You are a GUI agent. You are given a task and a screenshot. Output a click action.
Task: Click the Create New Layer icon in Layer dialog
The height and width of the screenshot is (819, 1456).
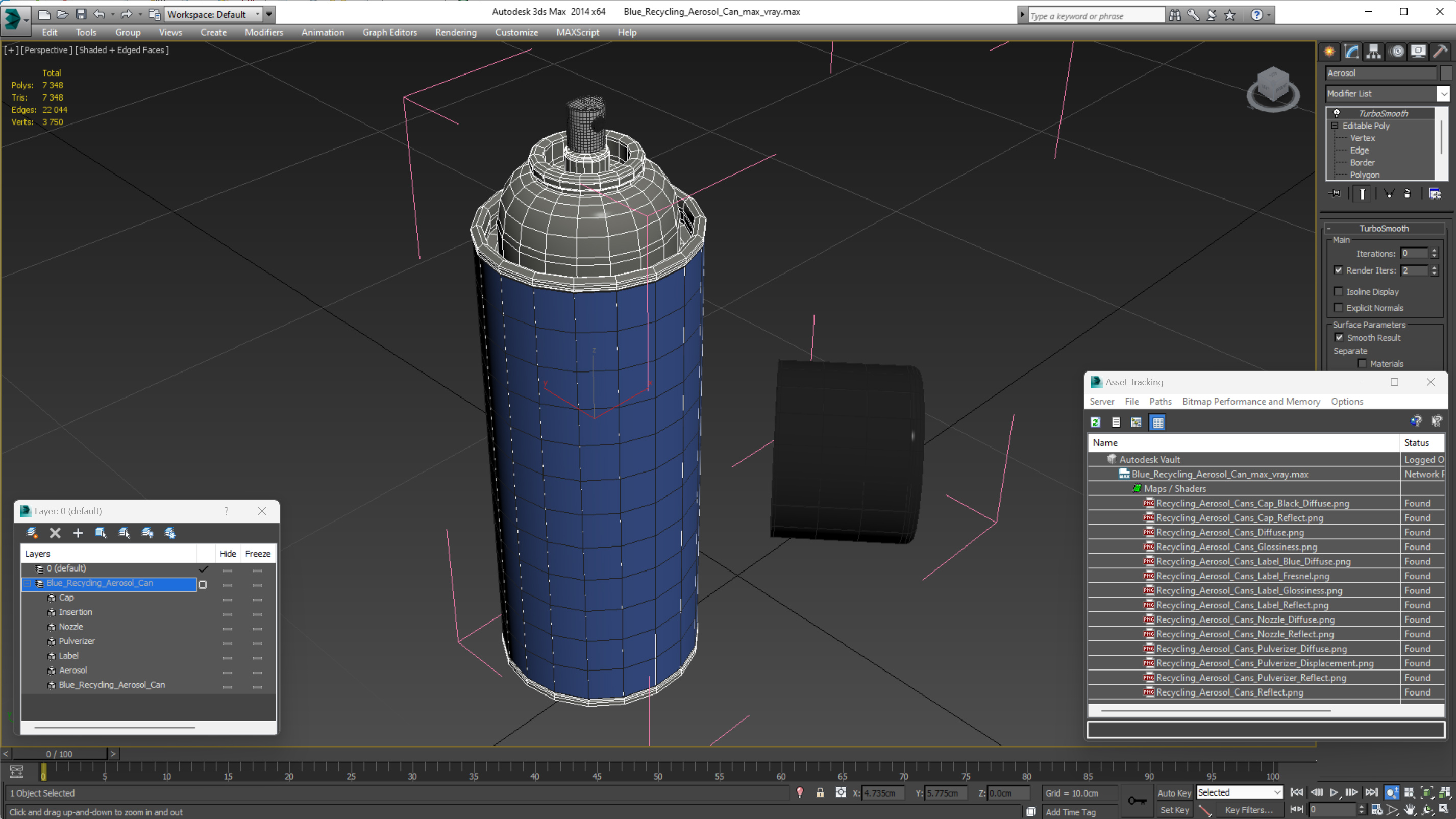(x=32, y=532)
